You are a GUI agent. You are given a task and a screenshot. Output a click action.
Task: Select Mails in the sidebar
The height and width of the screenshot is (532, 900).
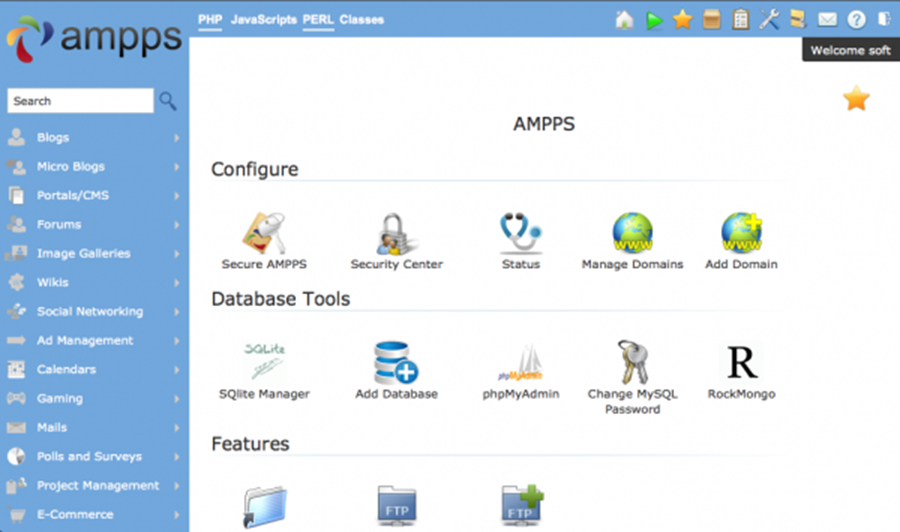coord(52,427)
